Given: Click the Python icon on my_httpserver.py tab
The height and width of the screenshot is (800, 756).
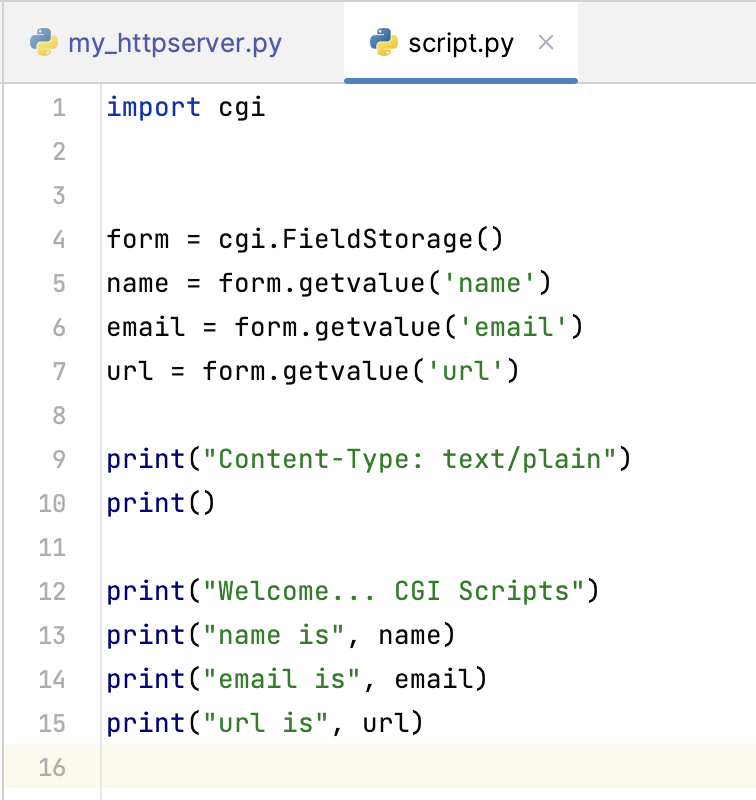Looking at the screenshot, I should point(44,42).
